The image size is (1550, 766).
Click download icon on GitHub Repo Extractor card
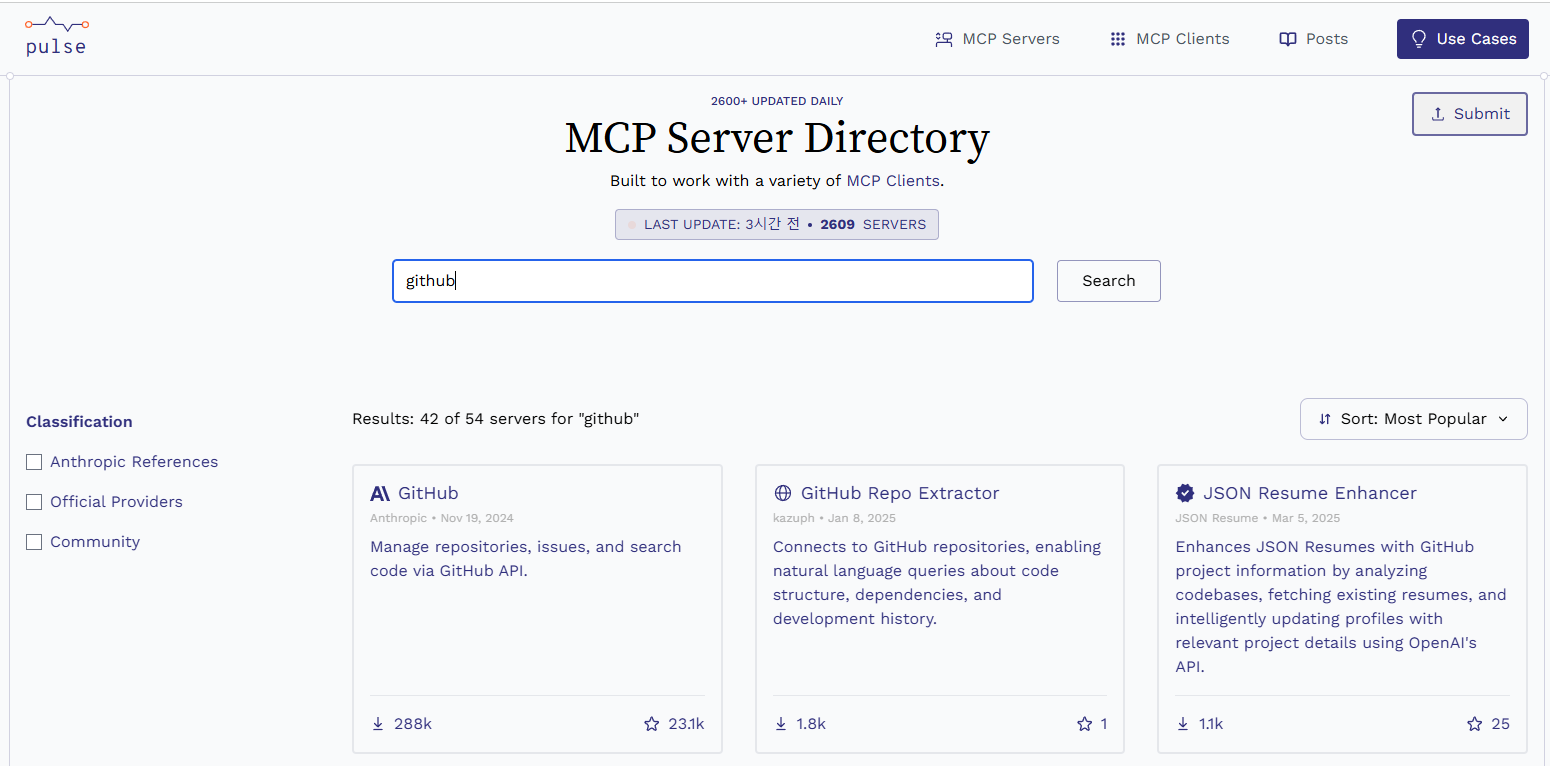781,724
